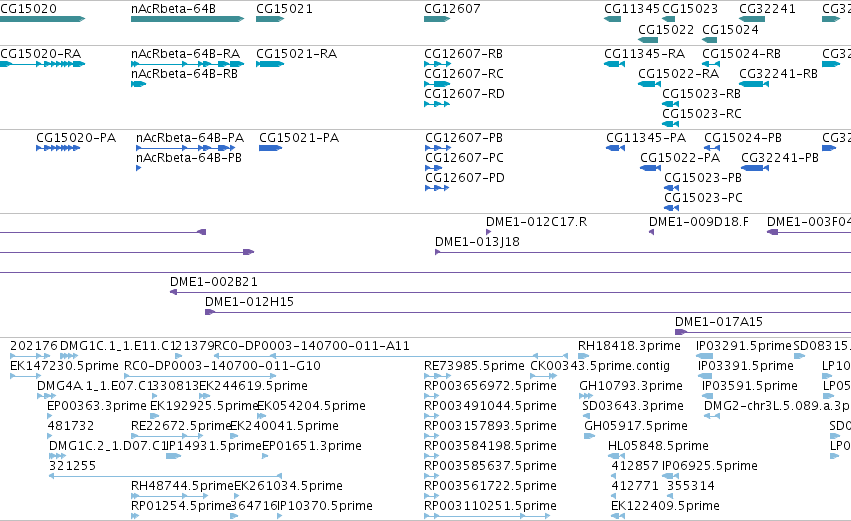Image resolution: width=851 pixels, height=521 pixels.
Task: Select transcript CG15023-RB
Action: 702,94
